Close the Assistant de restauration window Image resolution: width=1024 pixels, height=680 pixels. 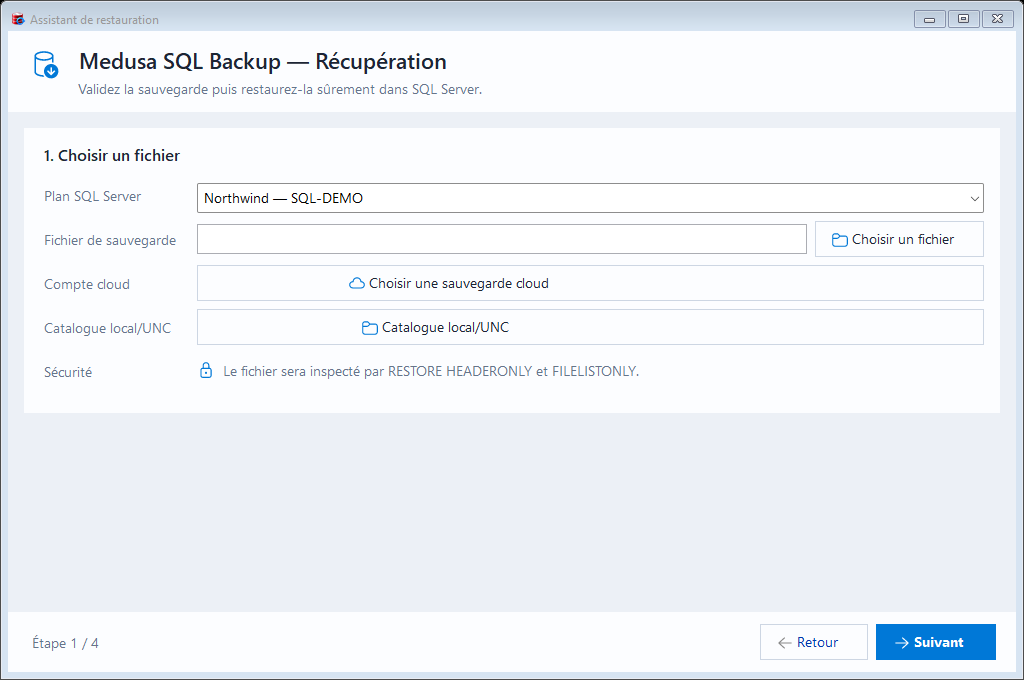(x=997, y=19)
